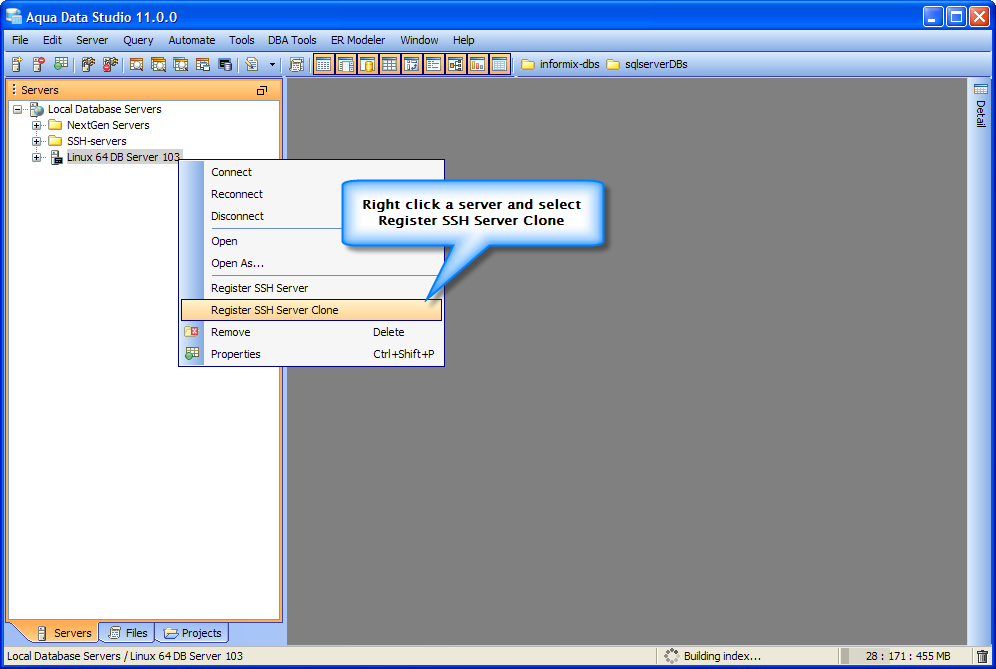Viewport: 996px width, 669px height.
Task: Toggle the bar chart panel button
Action: (477, 64)
